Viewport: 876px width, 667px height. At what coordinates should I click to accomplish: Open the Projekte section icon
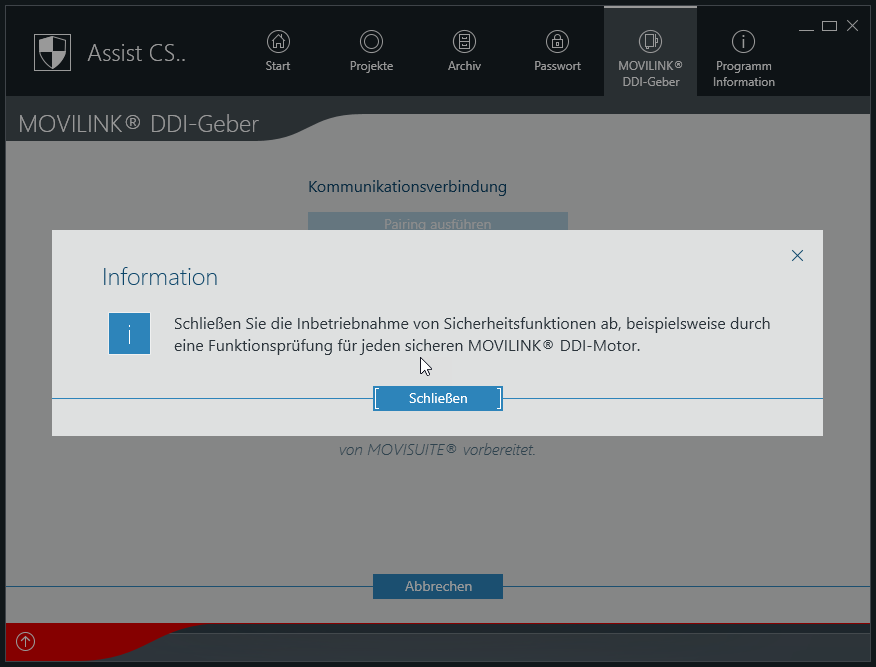click(371, 42)
